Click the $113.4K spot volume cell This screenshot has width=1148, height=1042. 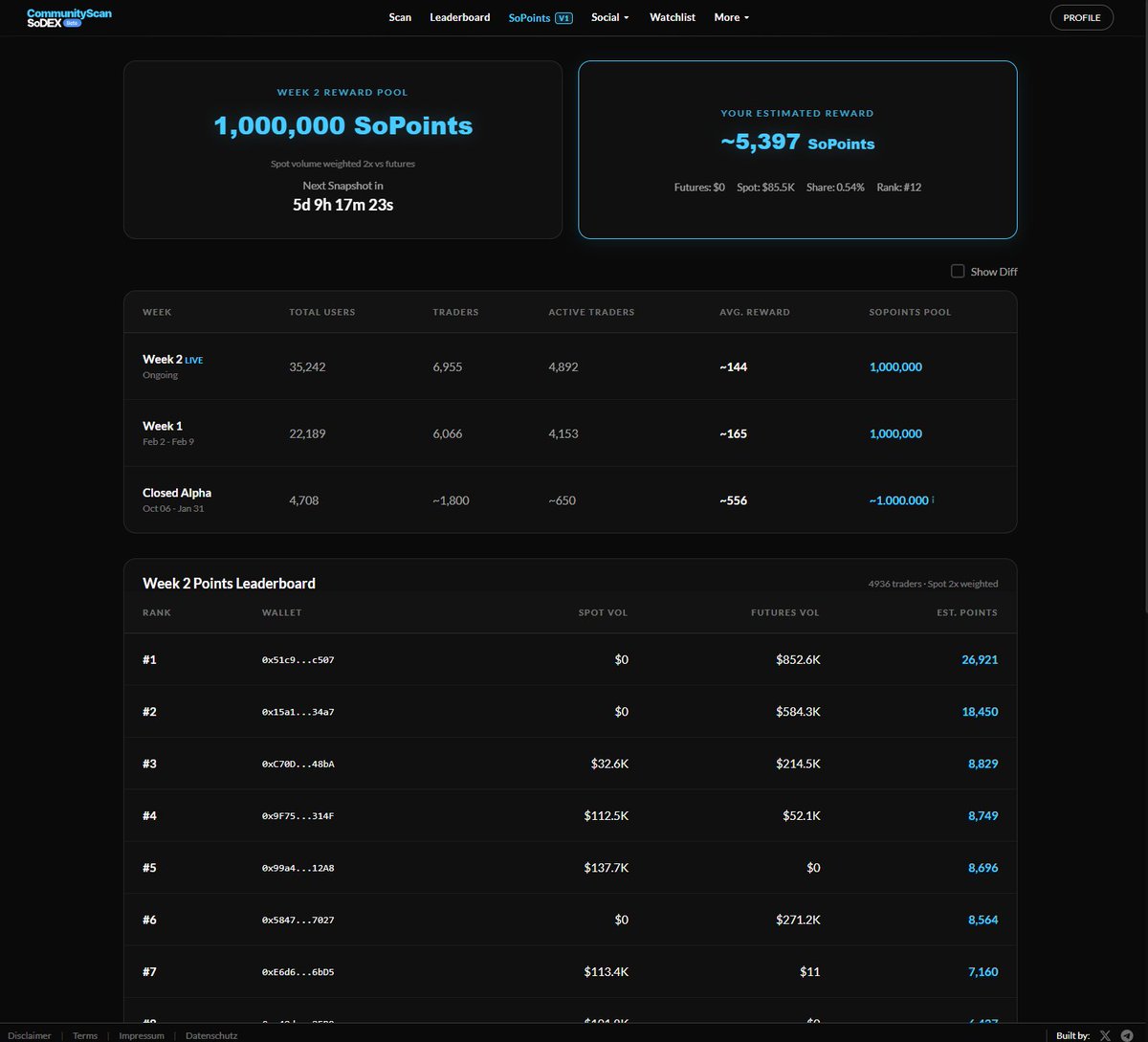(607, 971)
